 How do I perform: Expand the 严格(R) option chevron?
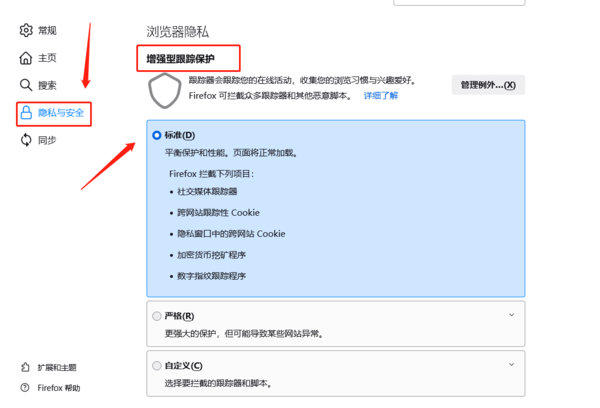512,315
